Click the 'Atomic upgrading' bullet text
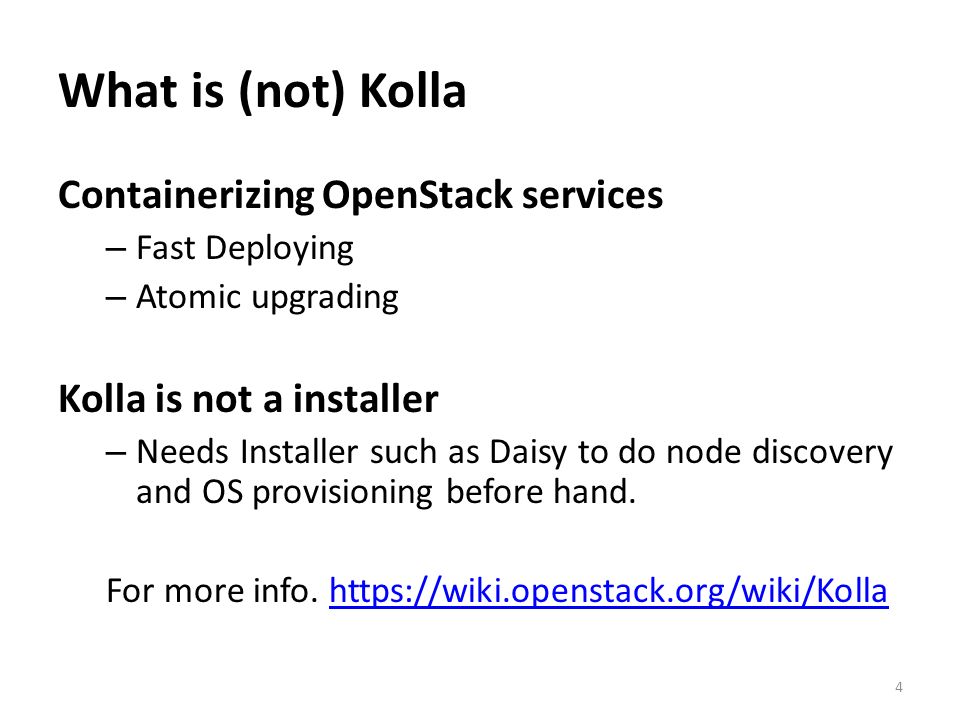Viewport: 960px width, 720px height. 268,298
